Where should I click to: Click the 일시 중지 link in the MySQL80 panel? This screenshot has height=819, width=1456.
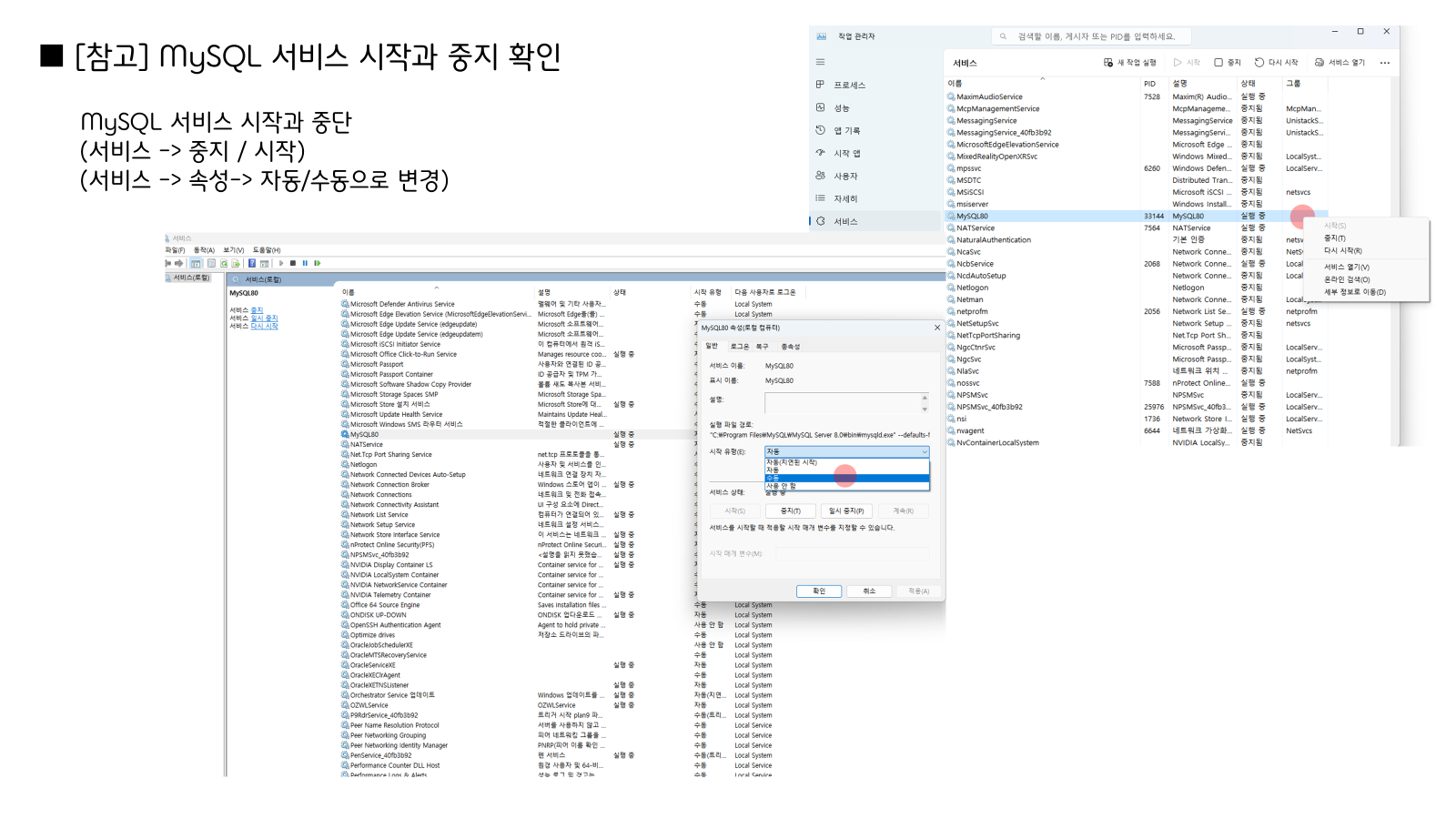(x=264, y=318)
